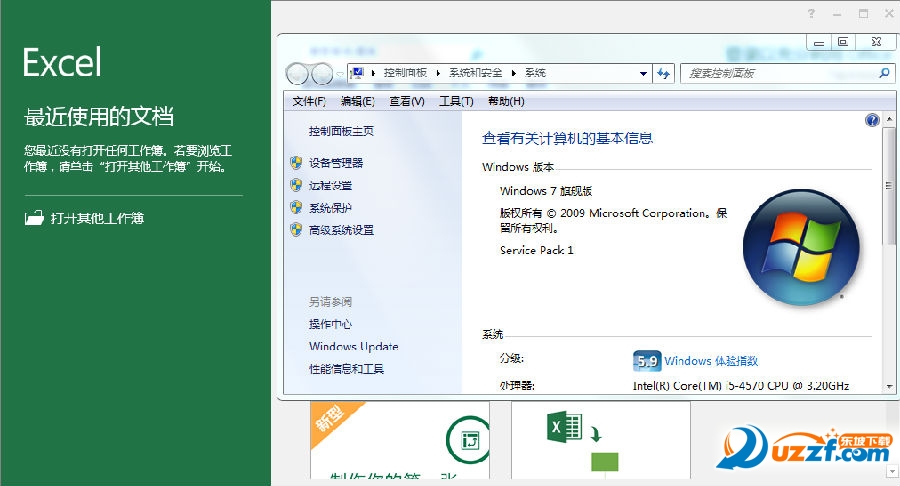This screenshot has width=900, height=486.
Task: Click the magnifier icon in search box
Action: [x=884, y=73]
